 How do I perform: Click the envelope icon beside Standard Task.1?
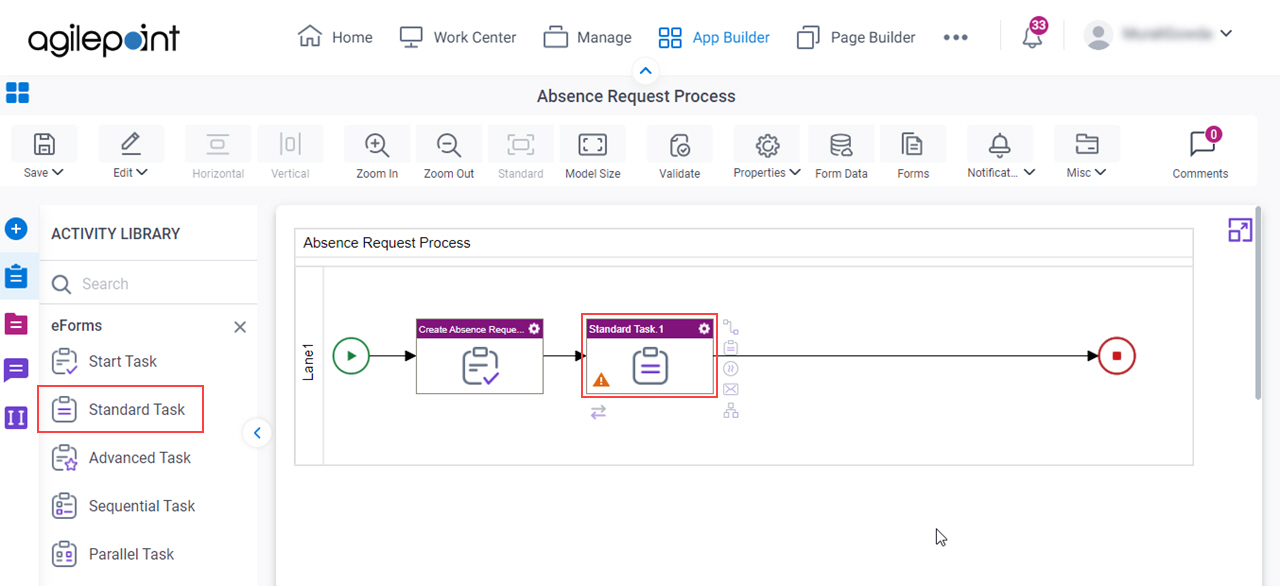[x=730, y=389]
